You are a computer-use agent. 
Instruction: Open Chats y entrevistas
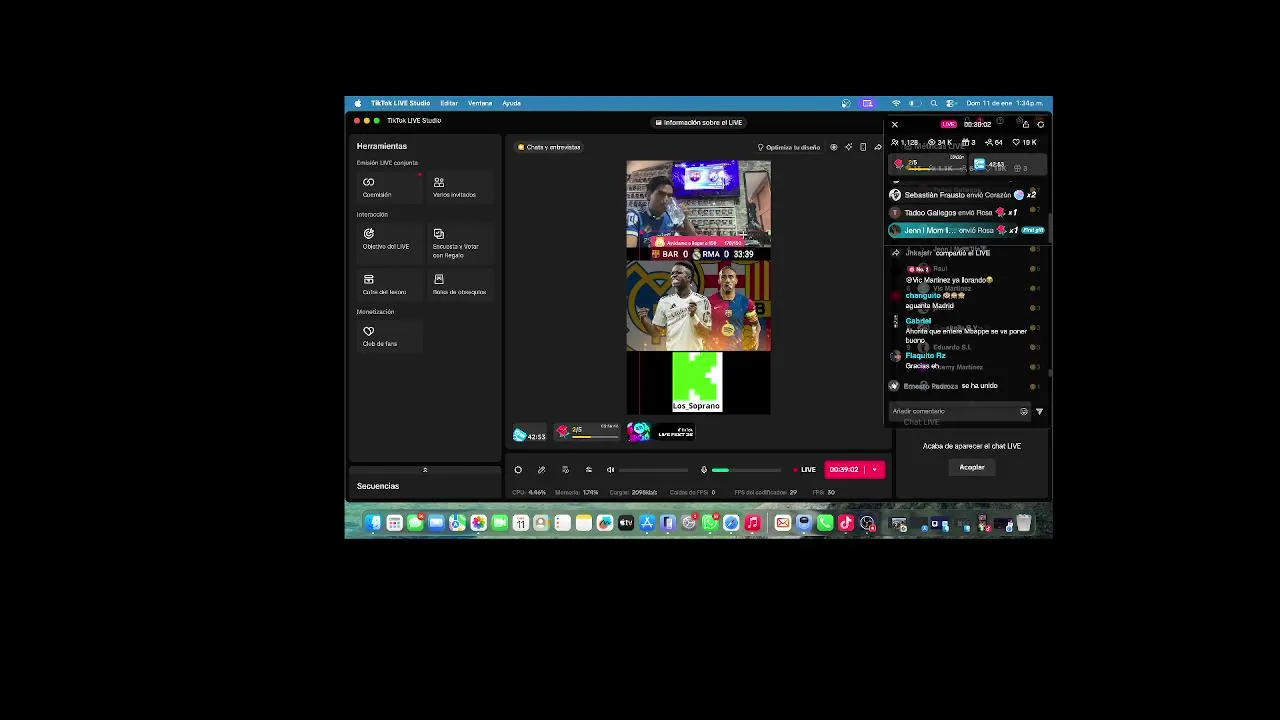549,147
